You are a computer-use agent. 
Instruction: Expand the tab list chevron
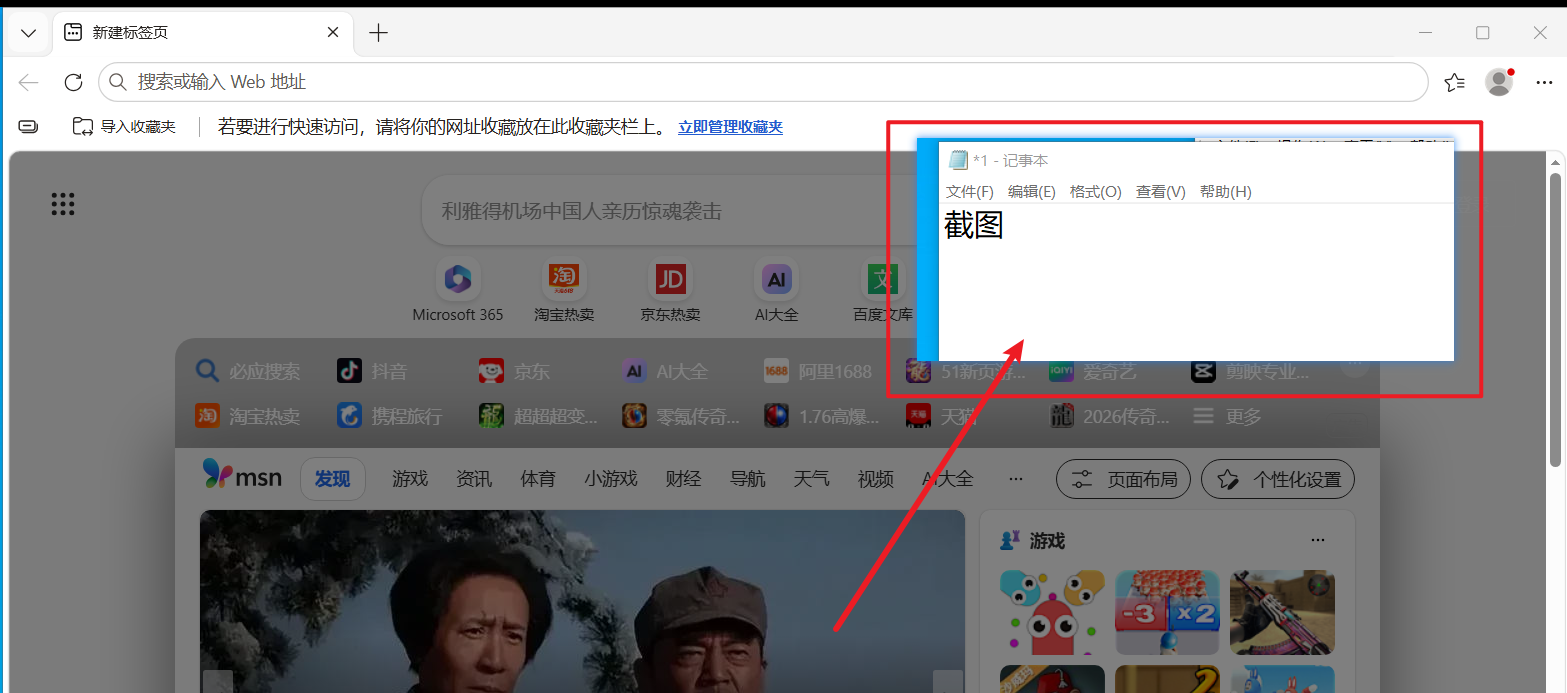pyautogui.click(x=28, y=33)
